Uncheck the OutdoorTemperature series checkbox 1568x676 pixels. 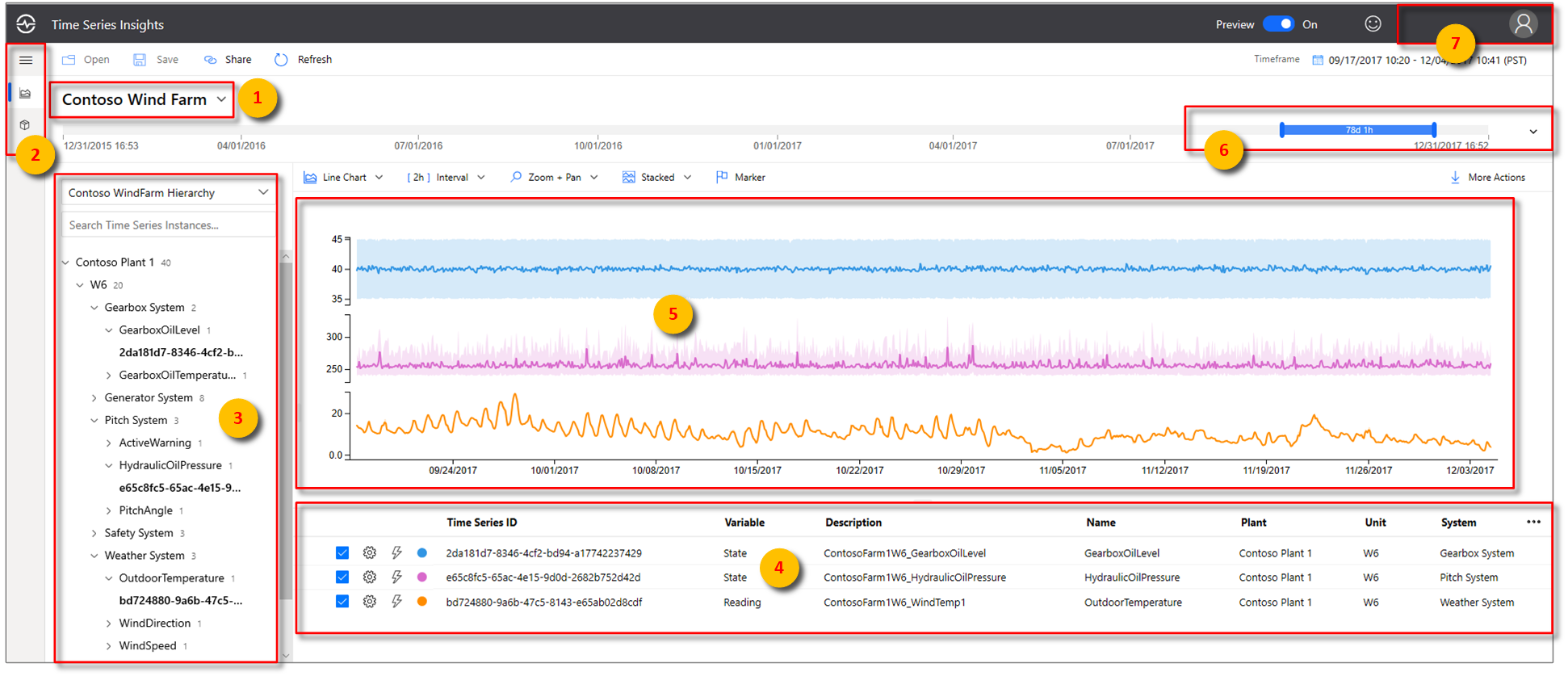coord(342,602)
